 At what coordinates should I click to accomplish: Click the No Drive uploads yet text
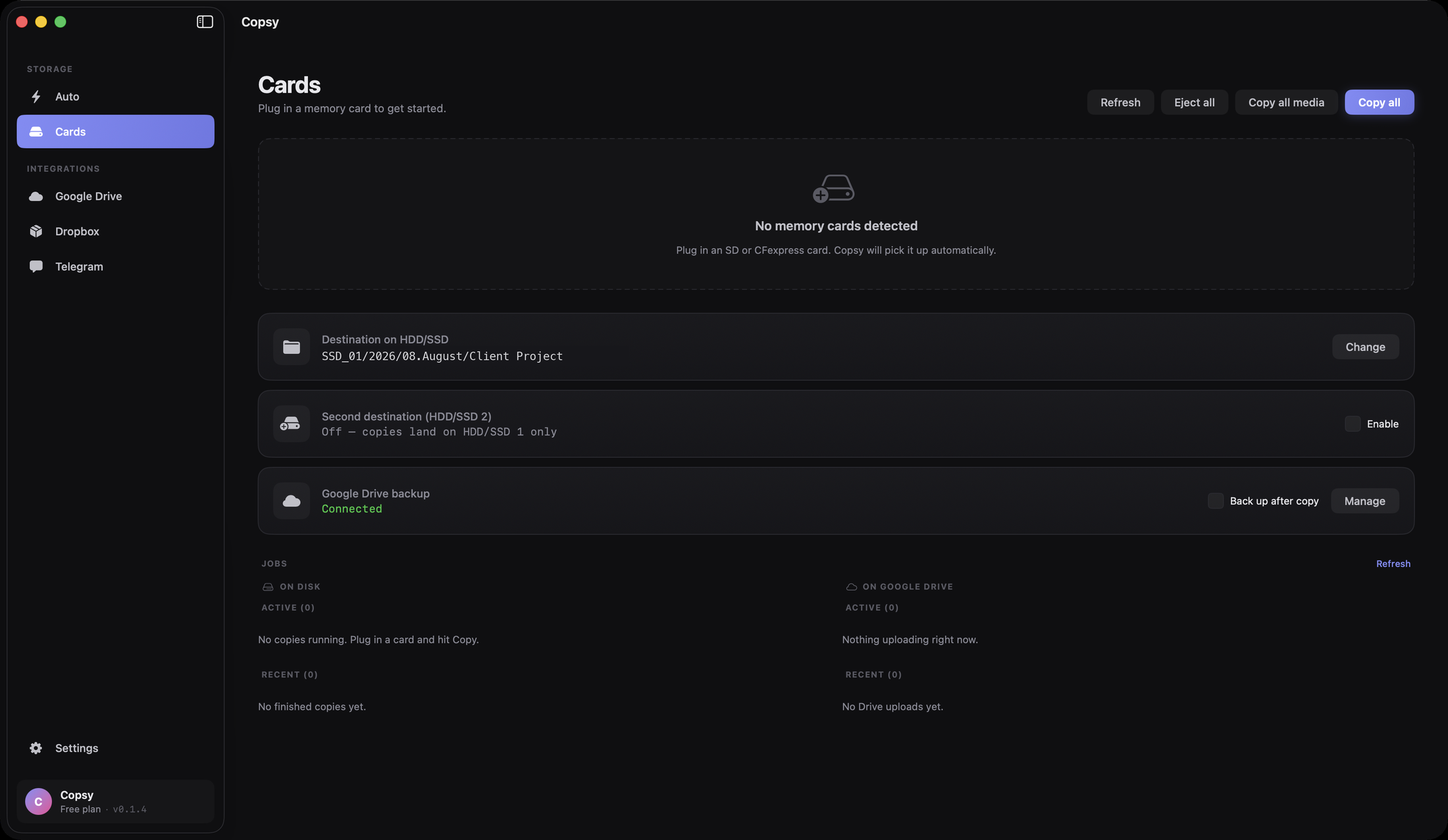(x=892, y=706)
